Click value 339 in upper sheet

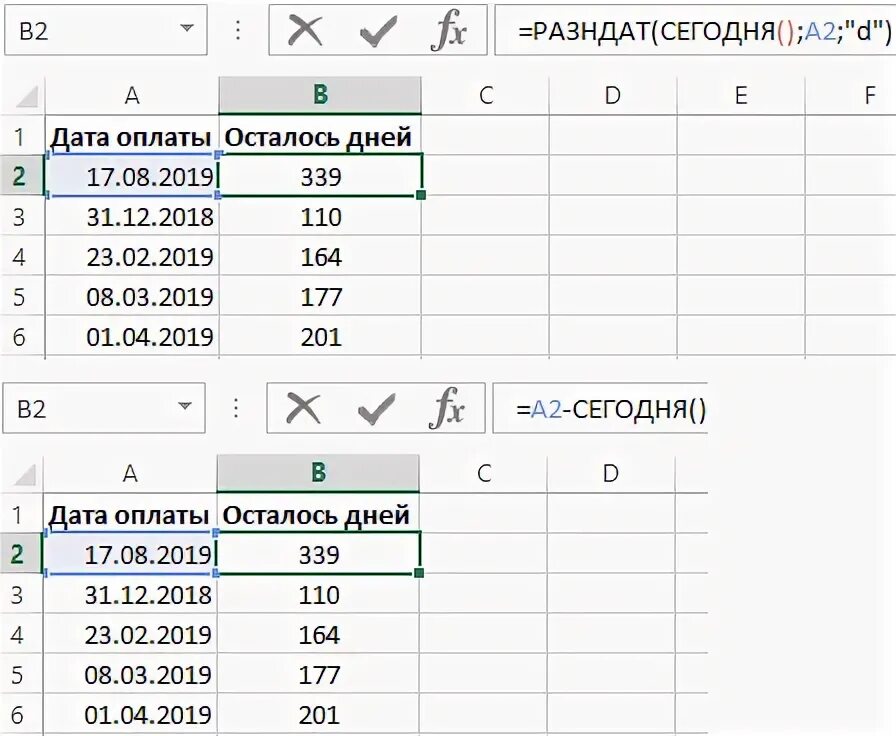(320, 176)
